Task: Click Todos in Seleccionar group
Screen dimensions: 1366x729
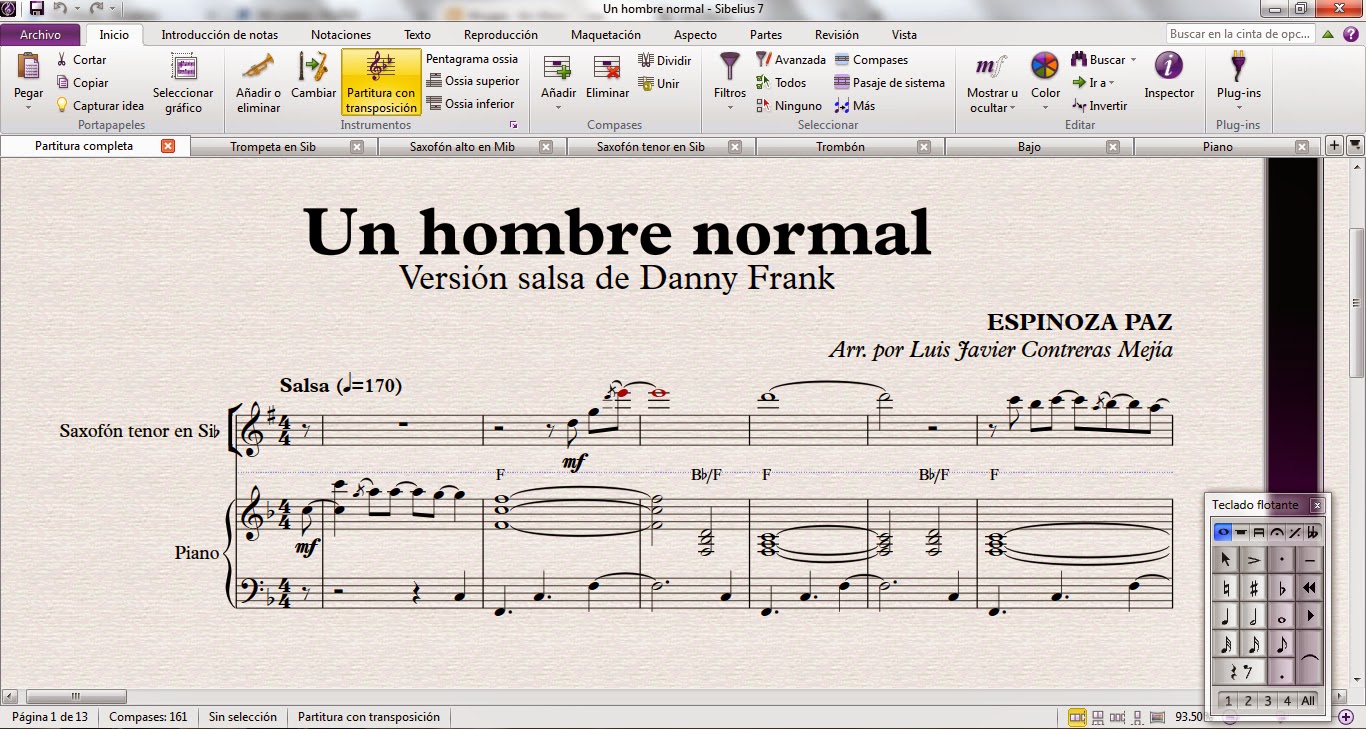Action: pos(780,83)
